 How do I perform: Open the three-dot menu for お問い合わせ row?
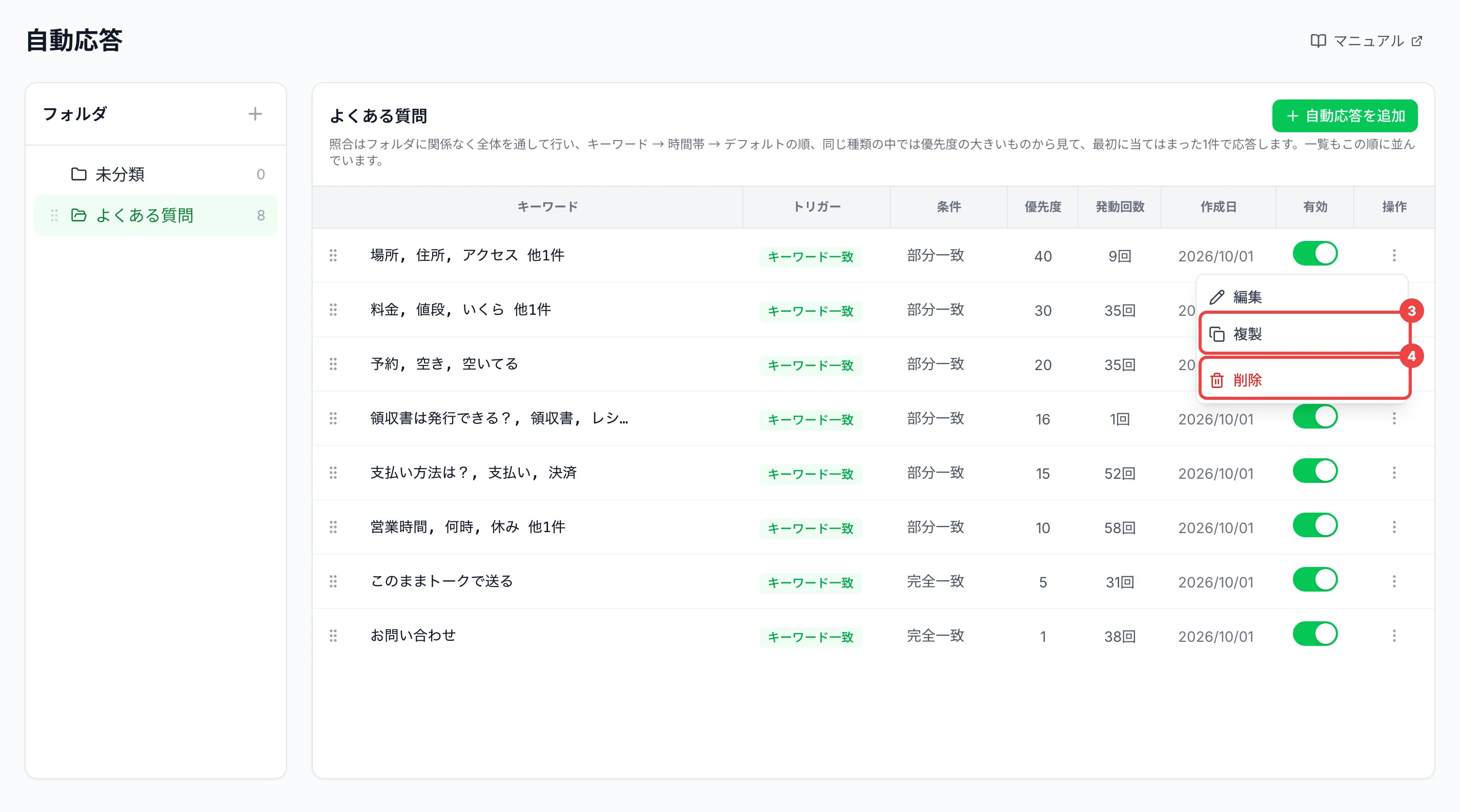pyautogui.click(x=1394, y=636)
